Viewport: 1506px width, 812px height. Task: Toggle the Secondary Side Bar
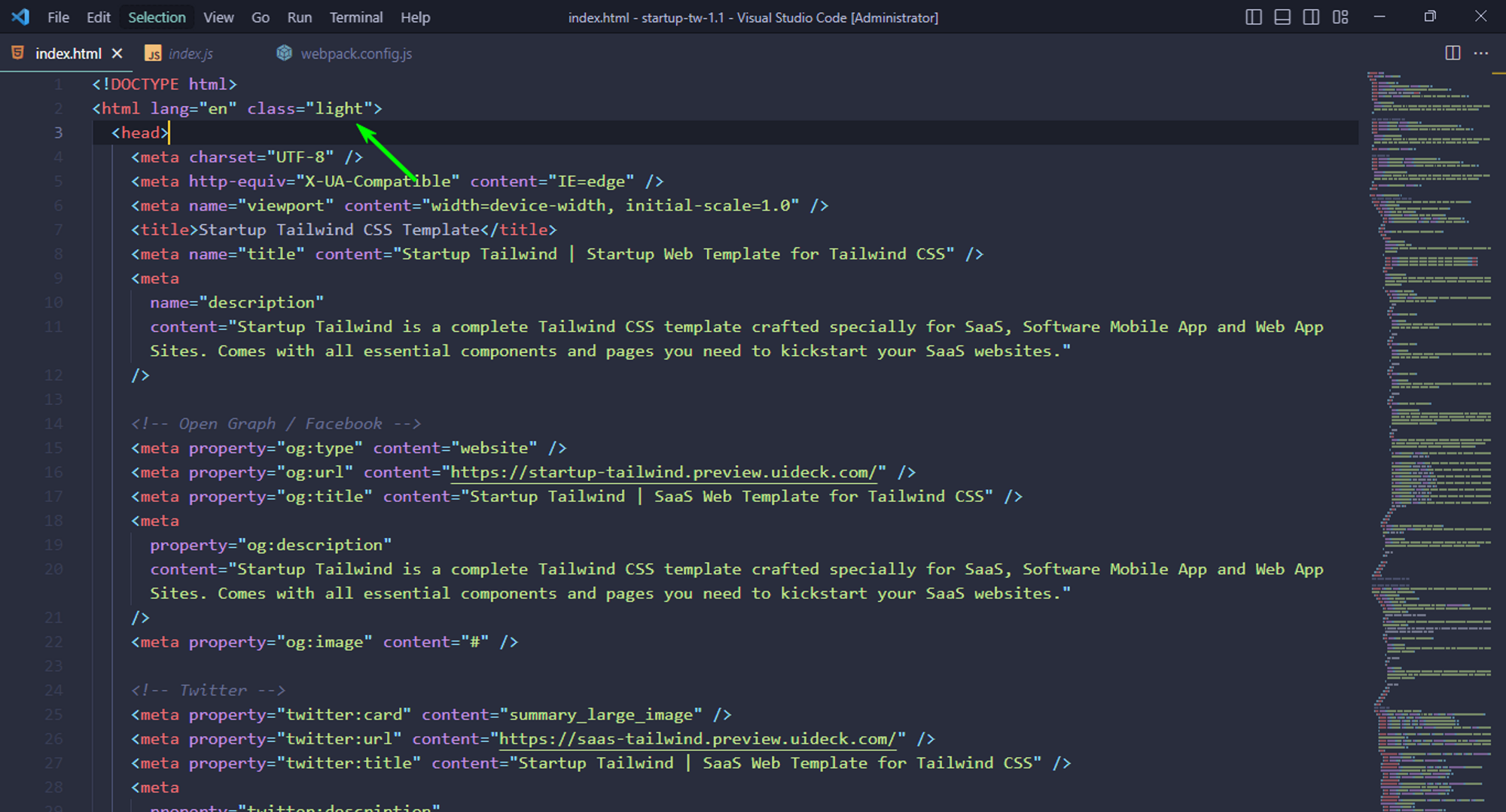tap(1311, 17)
